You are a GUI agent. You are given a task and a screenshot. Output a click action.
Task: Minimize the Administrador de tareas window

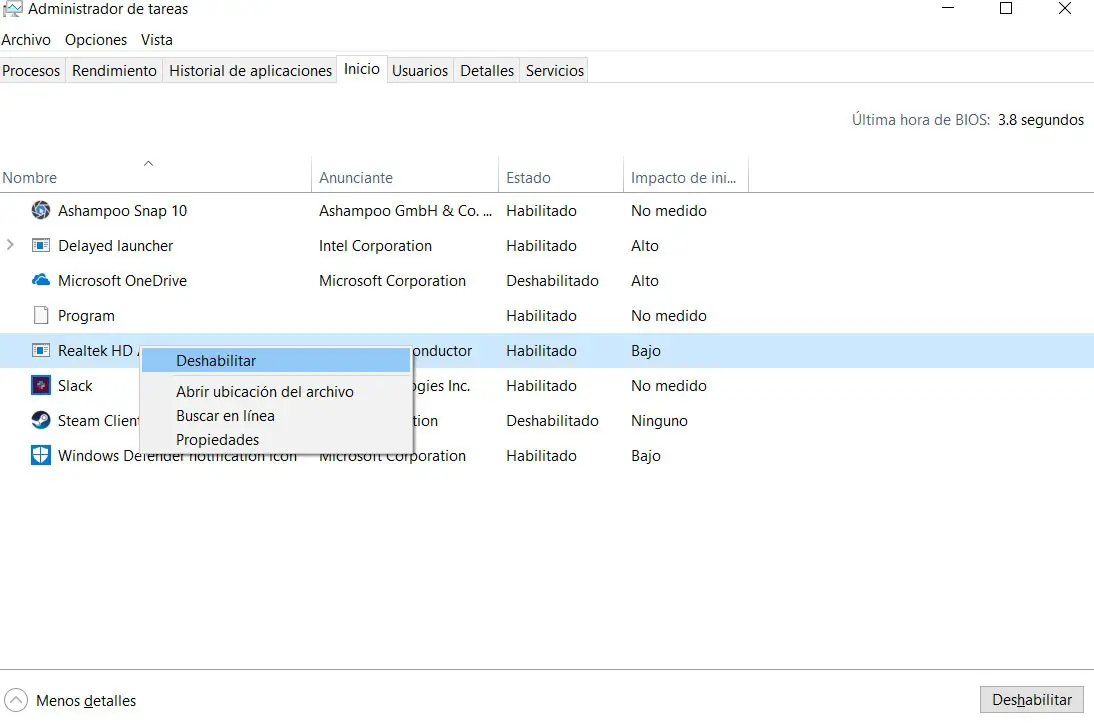click(x=947, y=8)
